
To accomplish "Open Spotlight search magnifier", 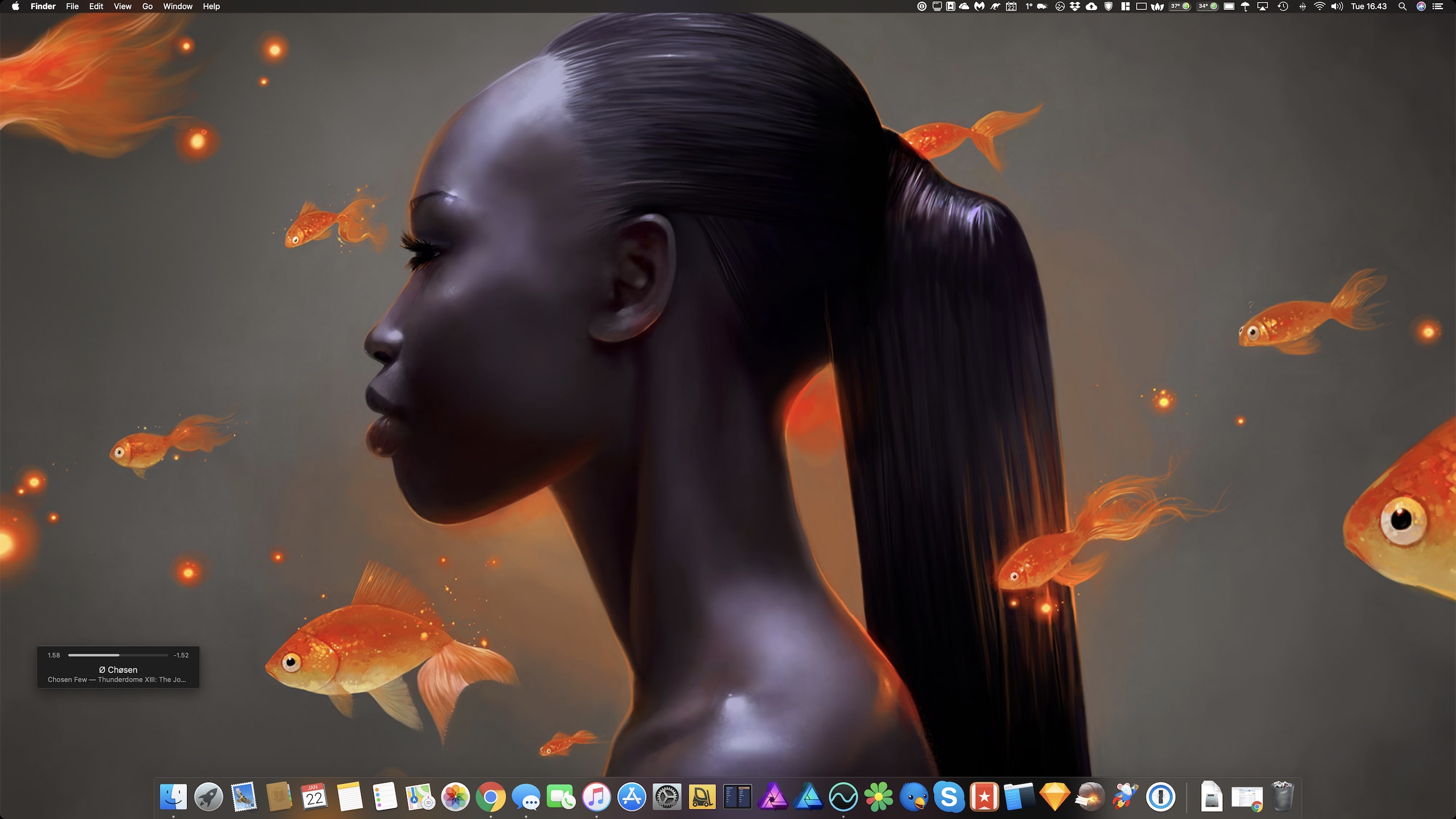I will (x=1403, y=6).
